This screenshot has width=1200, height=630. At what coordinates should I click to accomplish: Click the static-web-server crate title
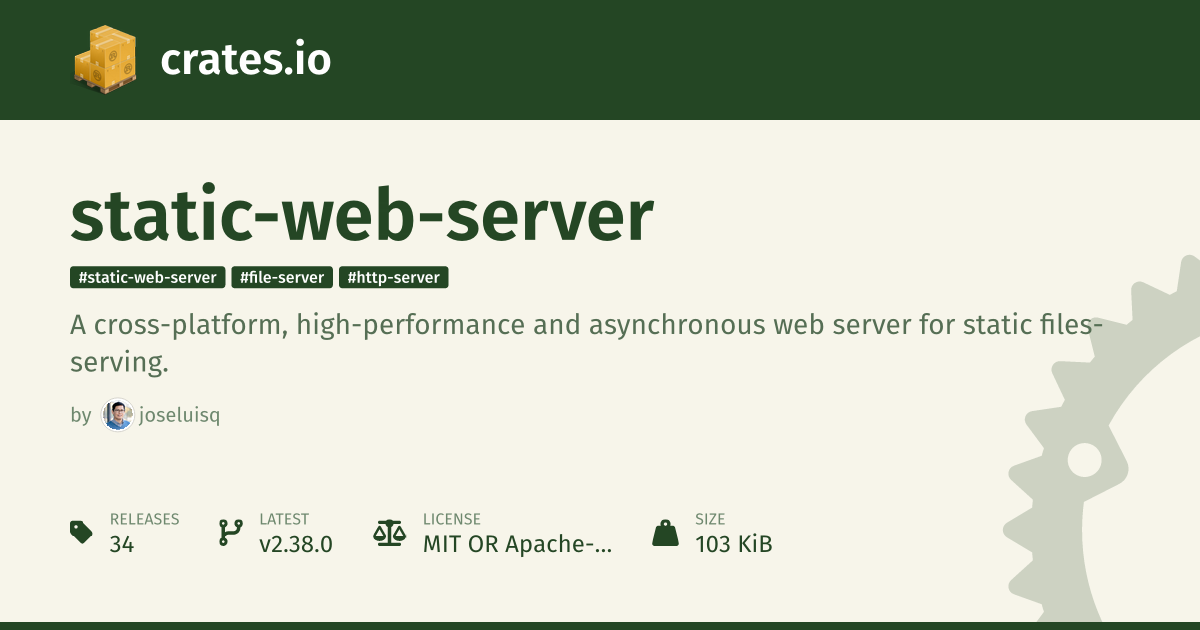click(362, 215)
